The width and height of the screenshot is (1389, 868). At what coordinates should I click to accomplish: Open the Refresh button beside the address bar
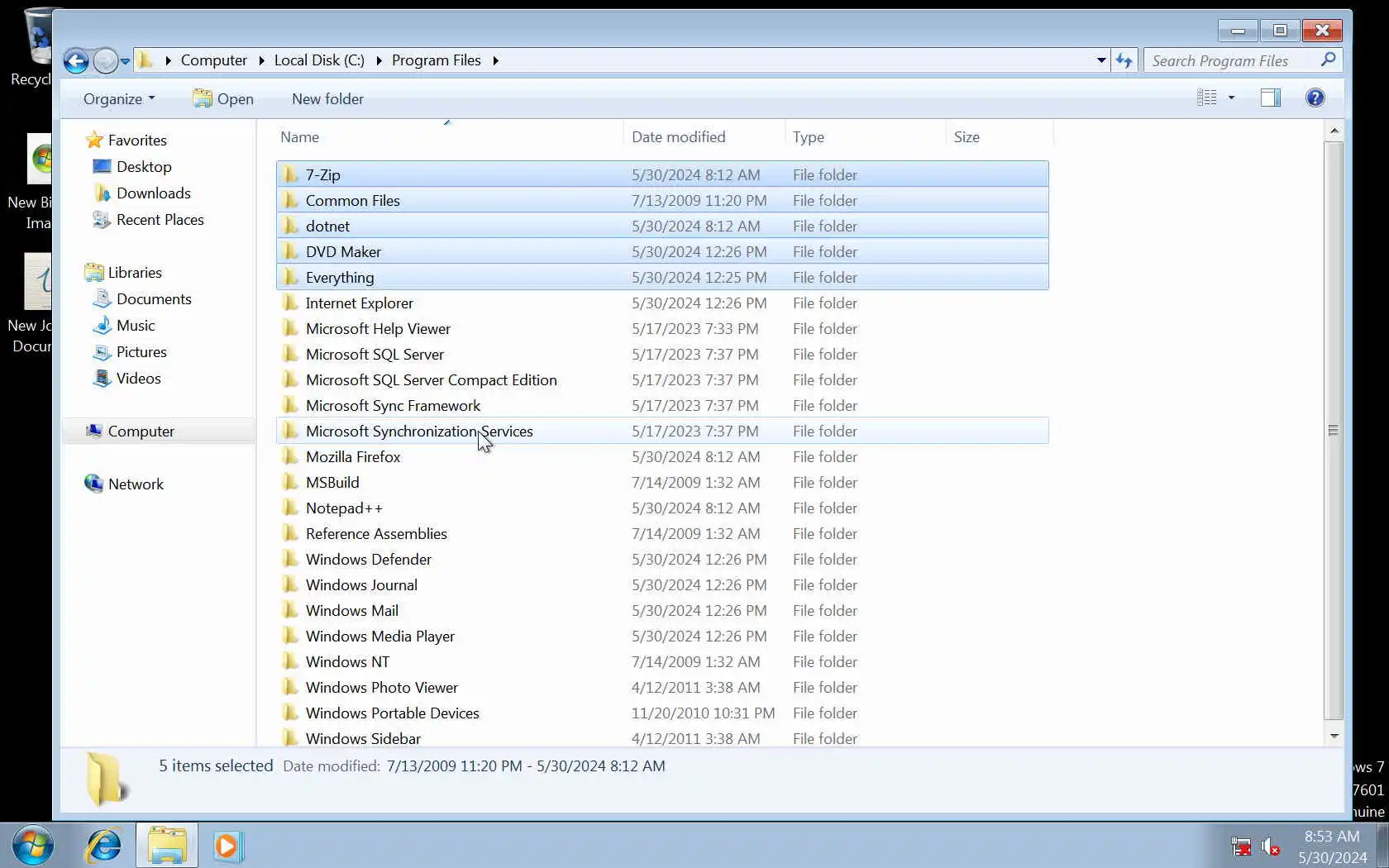pos(1124,60)
